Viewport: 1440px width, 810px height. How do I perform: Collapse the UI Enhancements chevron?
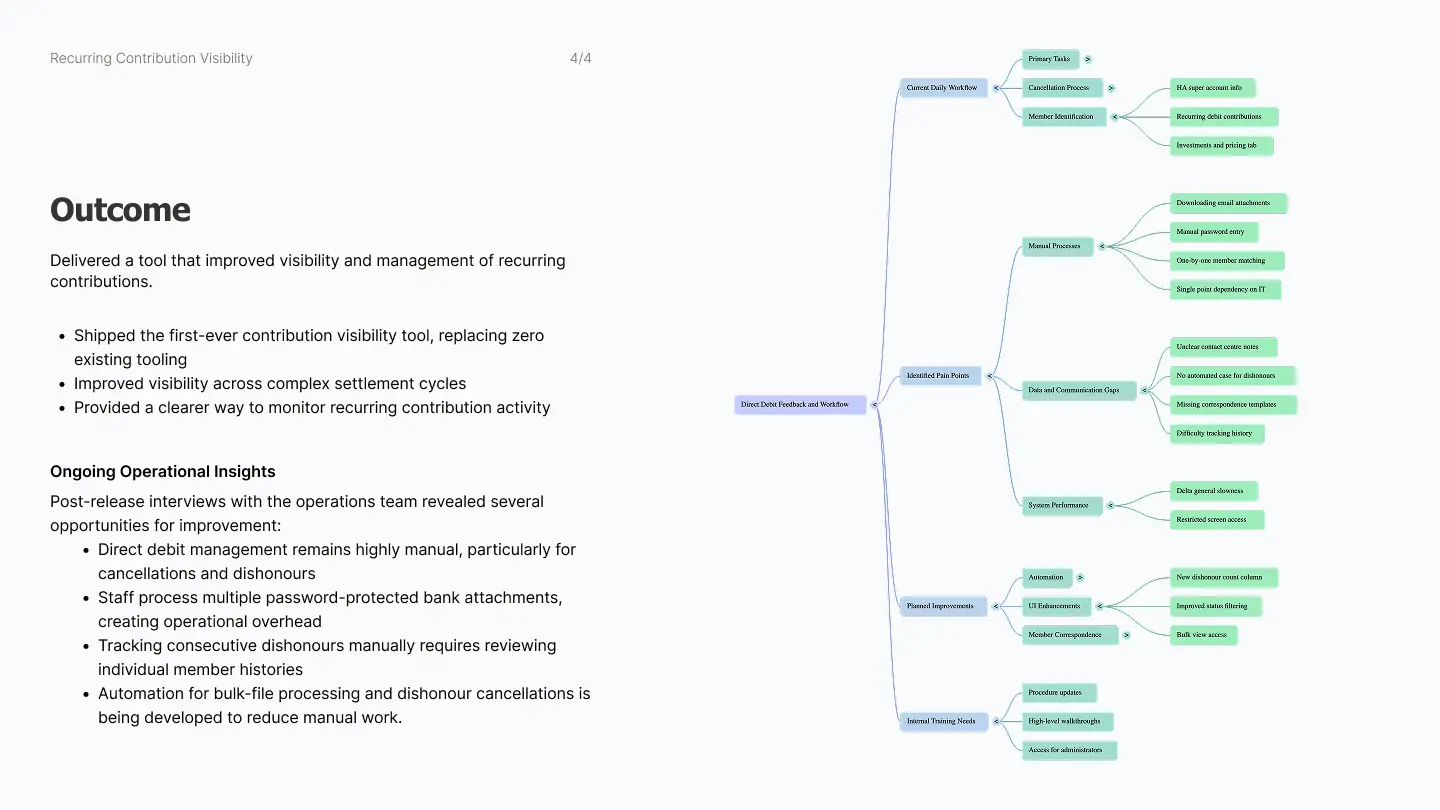(1100, 606)
